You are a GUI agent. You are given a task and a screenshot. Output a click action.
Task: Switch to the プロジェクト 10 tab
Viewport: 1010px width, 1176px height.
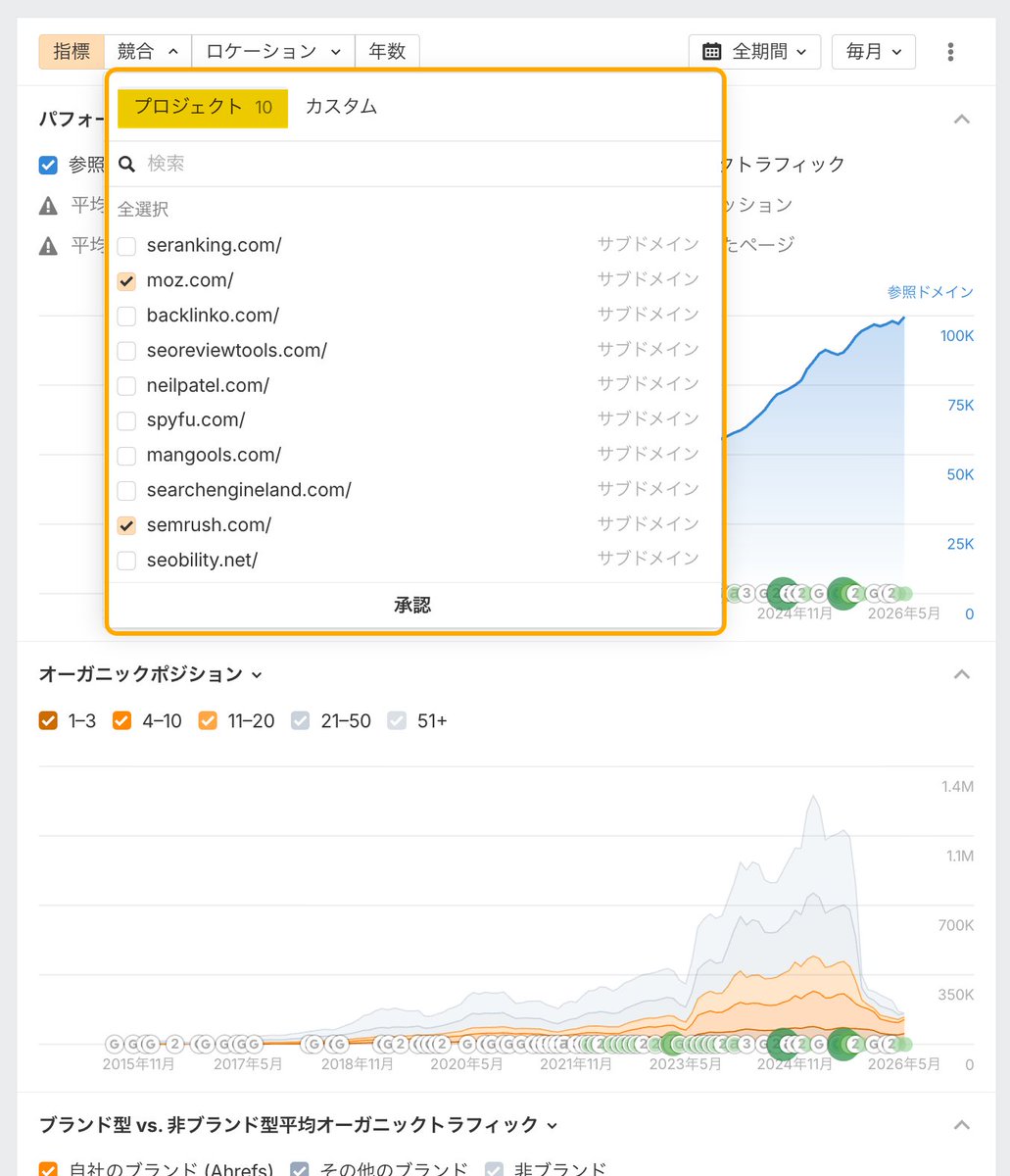pyautogui.click(x=203, y=108)
